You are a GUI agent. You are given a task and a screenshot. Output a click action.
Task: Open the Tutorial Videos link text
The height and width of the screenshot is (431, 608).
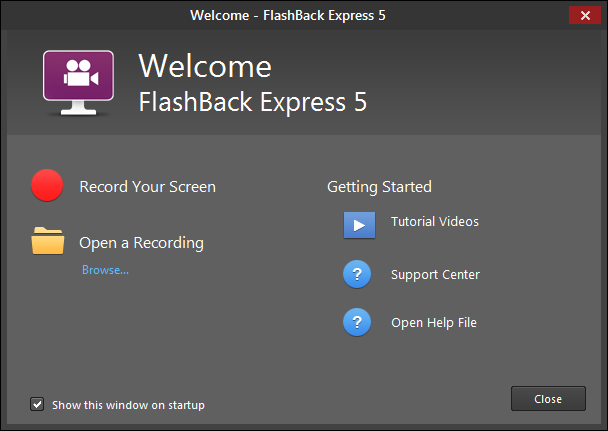434,222
